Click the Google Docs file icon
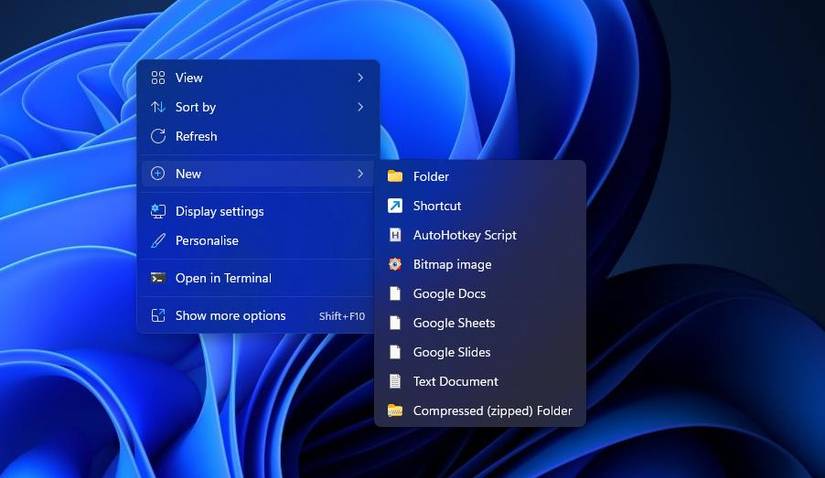This screenshot has height=478, width=825. (x=395, y=294)
